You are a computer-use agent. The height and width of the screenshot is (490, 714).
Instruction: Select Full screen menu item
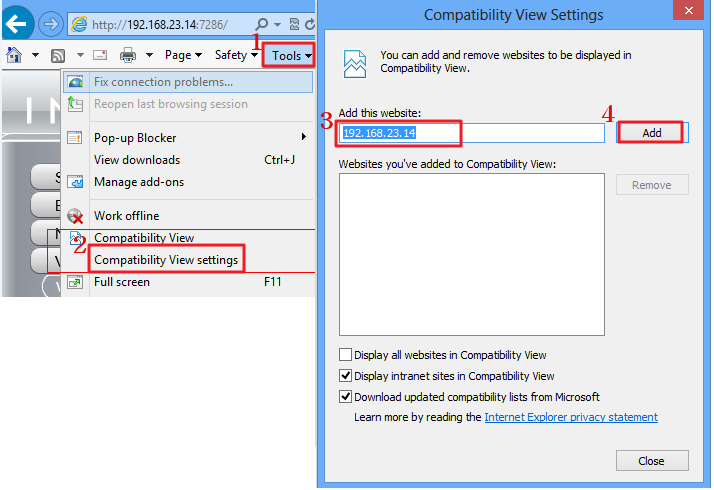tap(188, 282)
